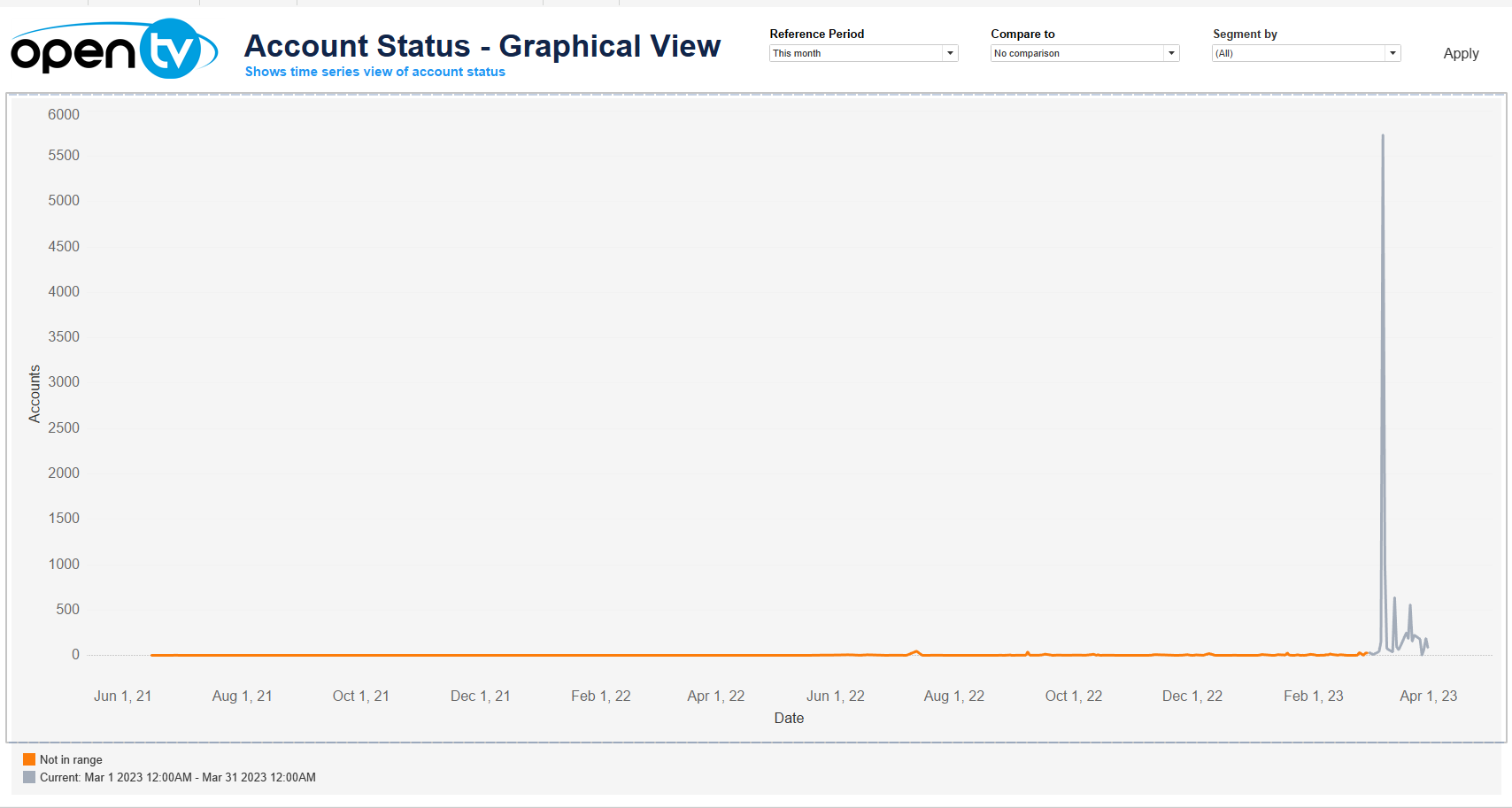Click the Segment by dropdown arrow
Screen dimensions: 1512x808
click(1392, 53)
